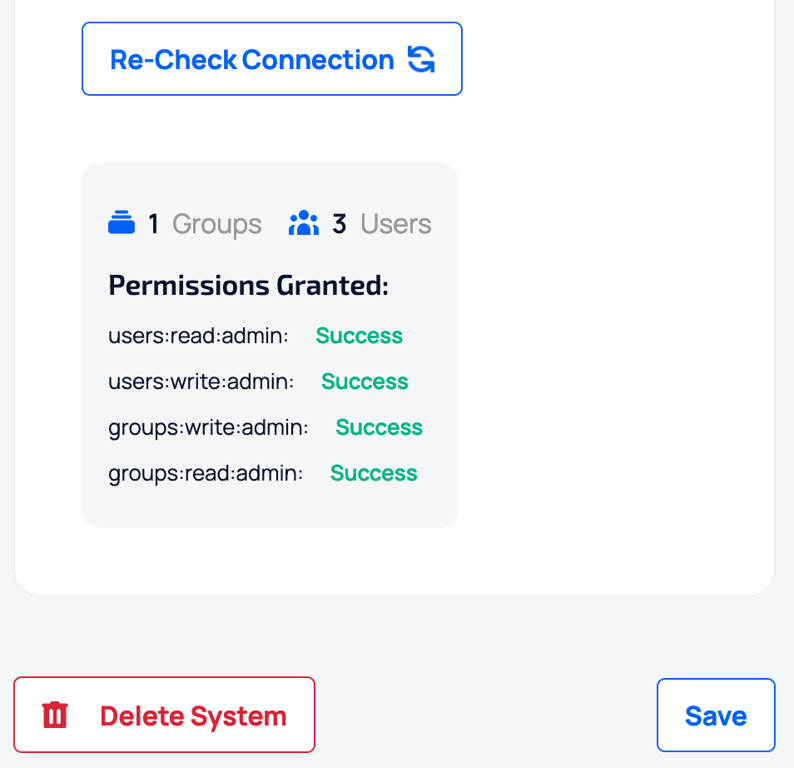Click the users:write:admin permission label
Screen dimensions: 794x768
[201, 381]
